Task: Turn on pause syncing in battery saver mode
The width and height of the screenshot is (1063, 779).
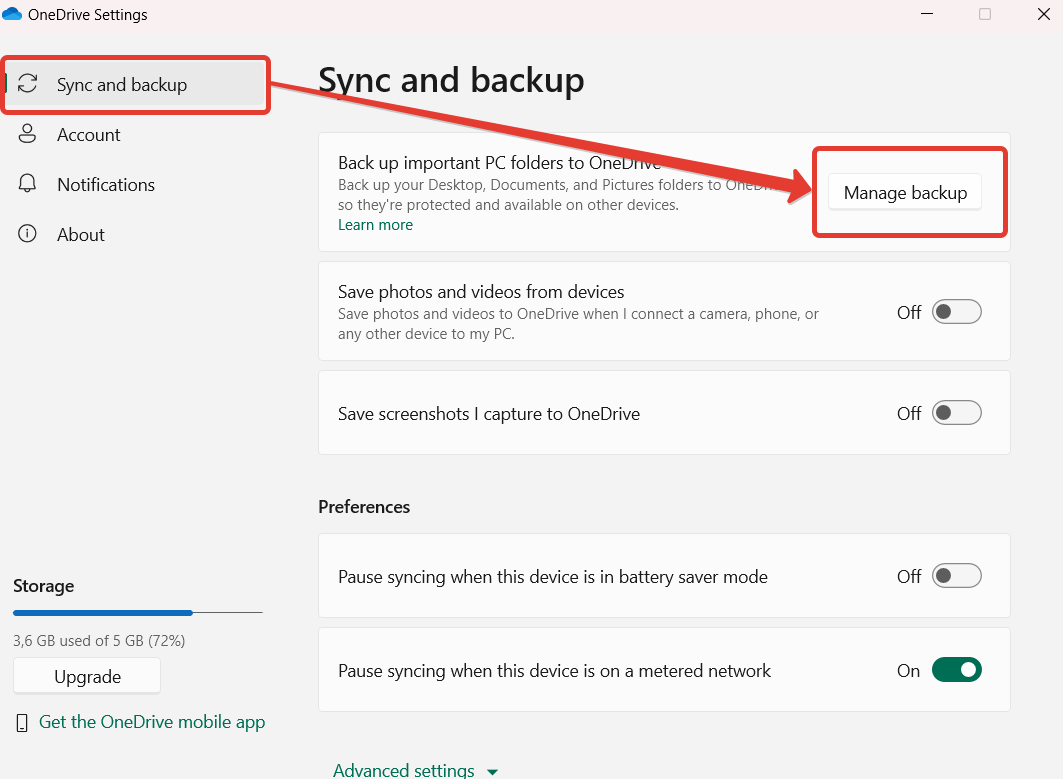Action: [x=956, y=576]
